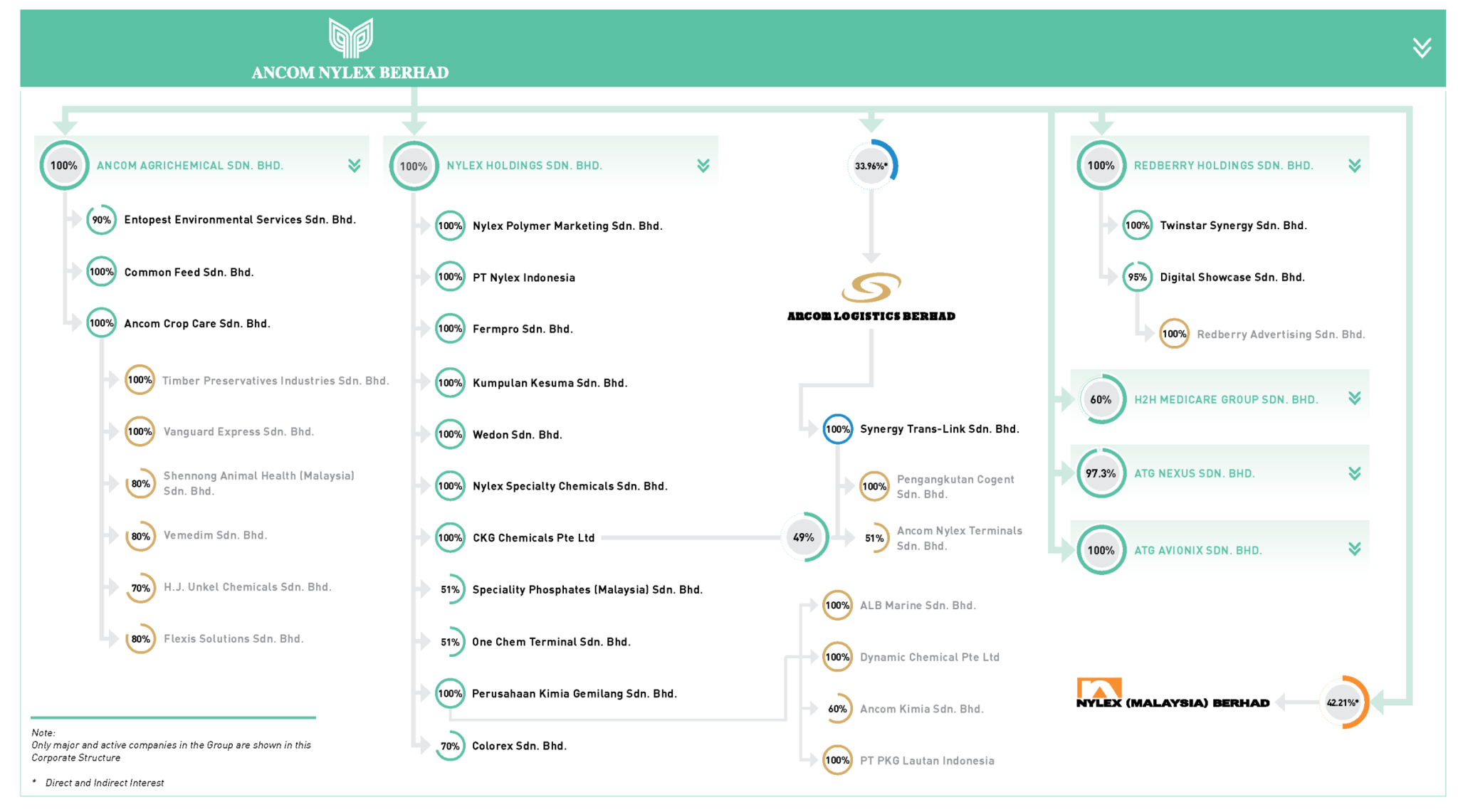Collapse the chart using the top-right white chevron
The width and height of the screenshot is (1458, 812).
pos(1422,48)
